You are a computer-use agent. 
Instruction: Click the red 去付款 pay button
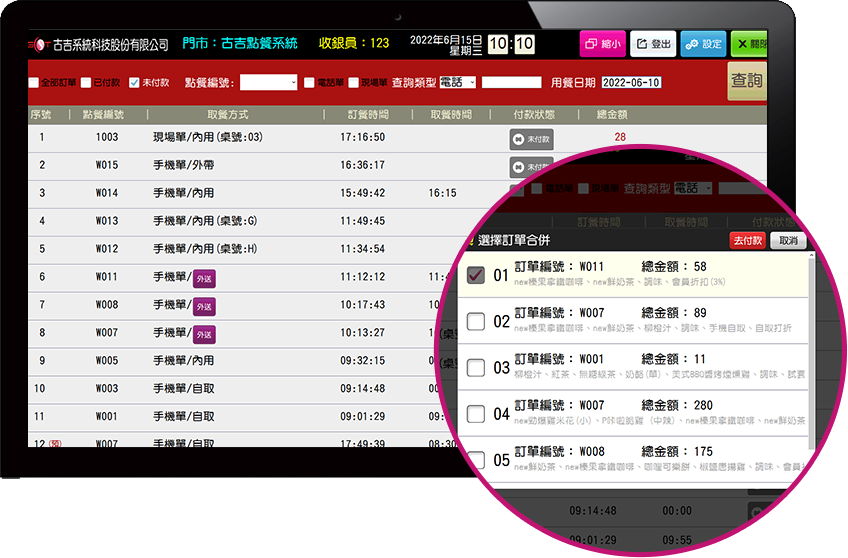pos(747,241)
